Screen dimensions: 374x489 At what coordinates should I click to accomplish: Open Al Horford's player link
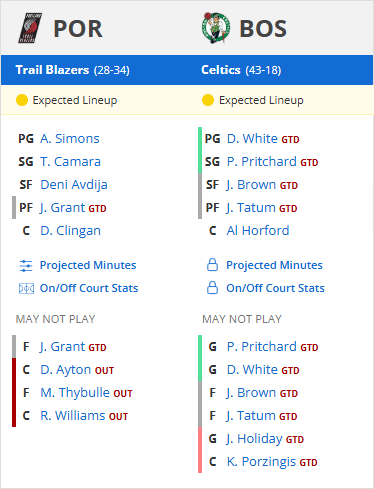(258, 231)
